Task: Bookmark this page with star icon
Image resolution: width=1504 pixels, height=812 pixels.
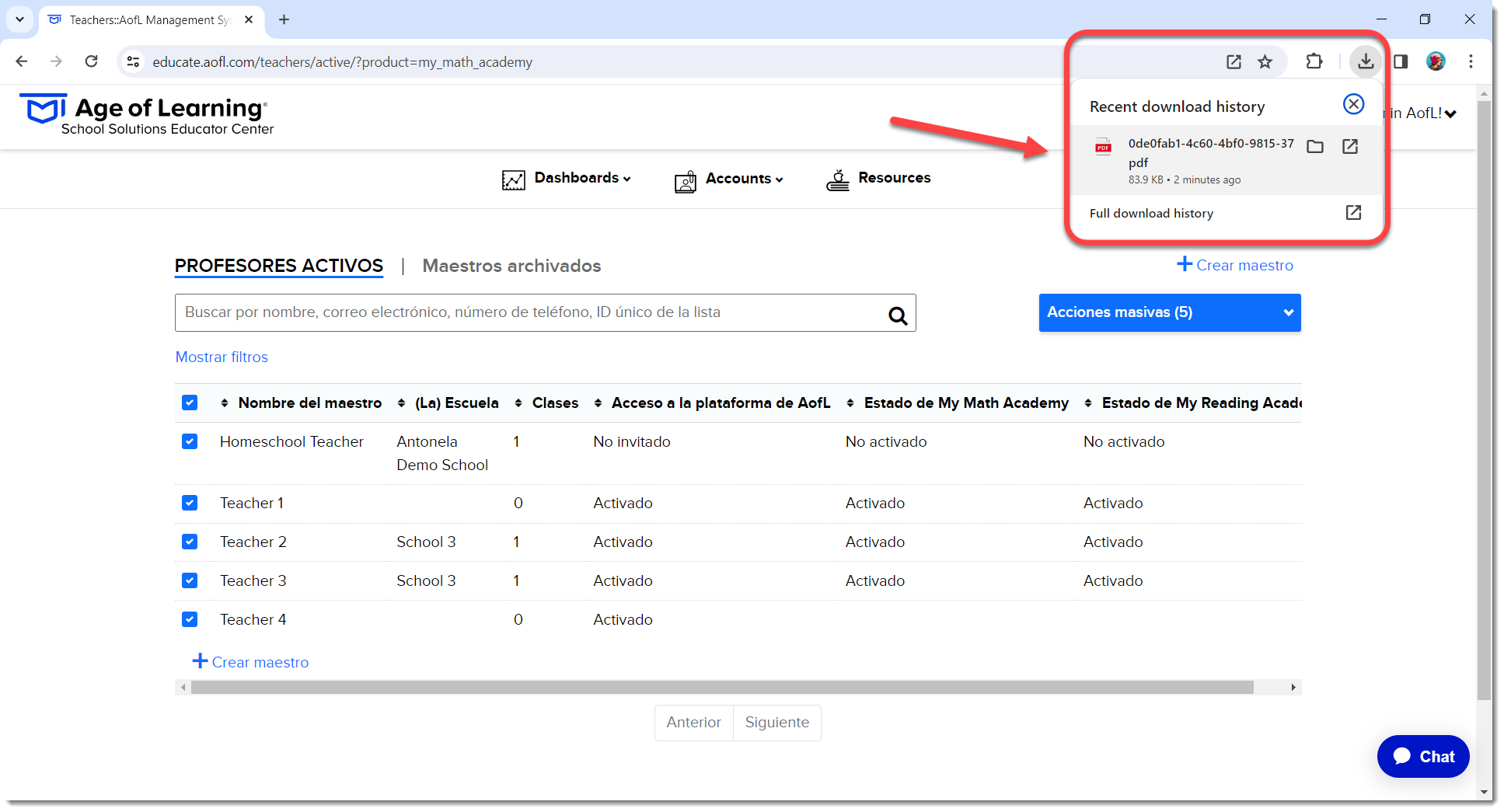Action: [1265, 61]
